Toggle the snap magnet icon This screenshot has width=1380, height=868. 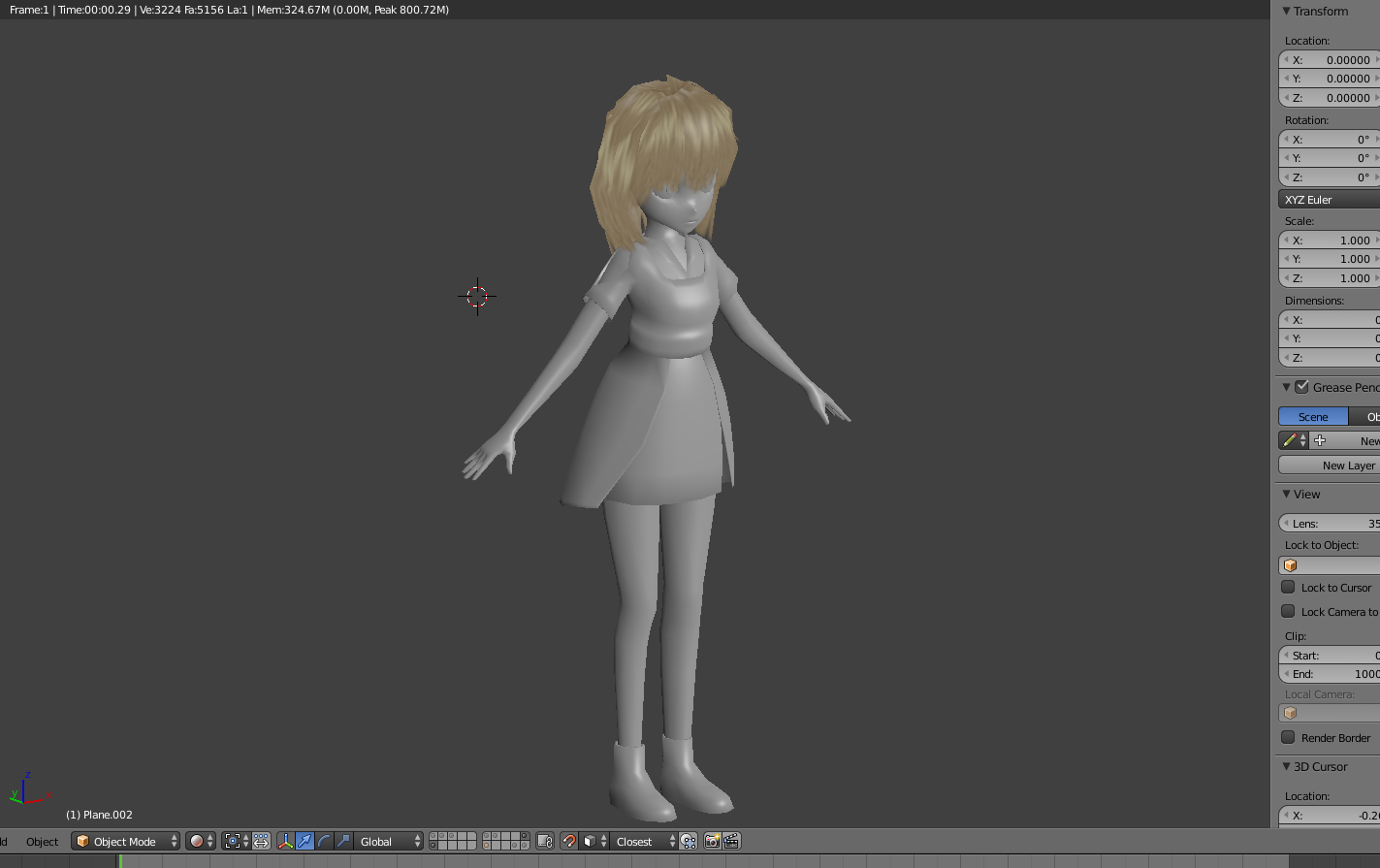569,841
